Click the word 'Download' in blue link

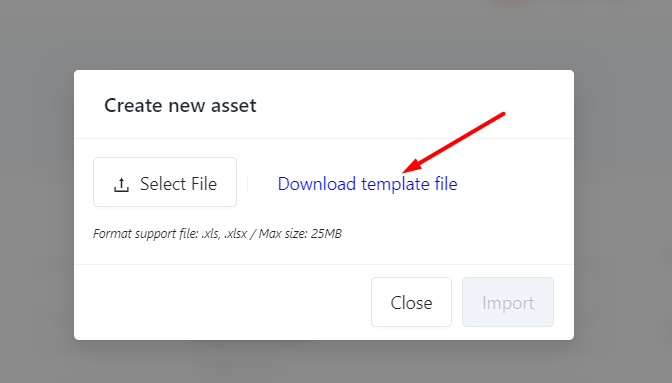pos(317,184)
